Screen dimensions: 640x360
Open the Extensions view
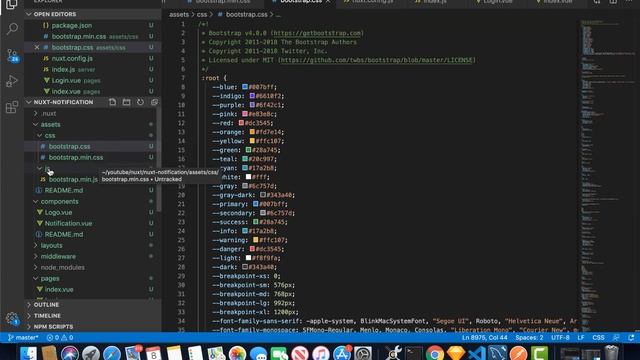pos(12,107)
